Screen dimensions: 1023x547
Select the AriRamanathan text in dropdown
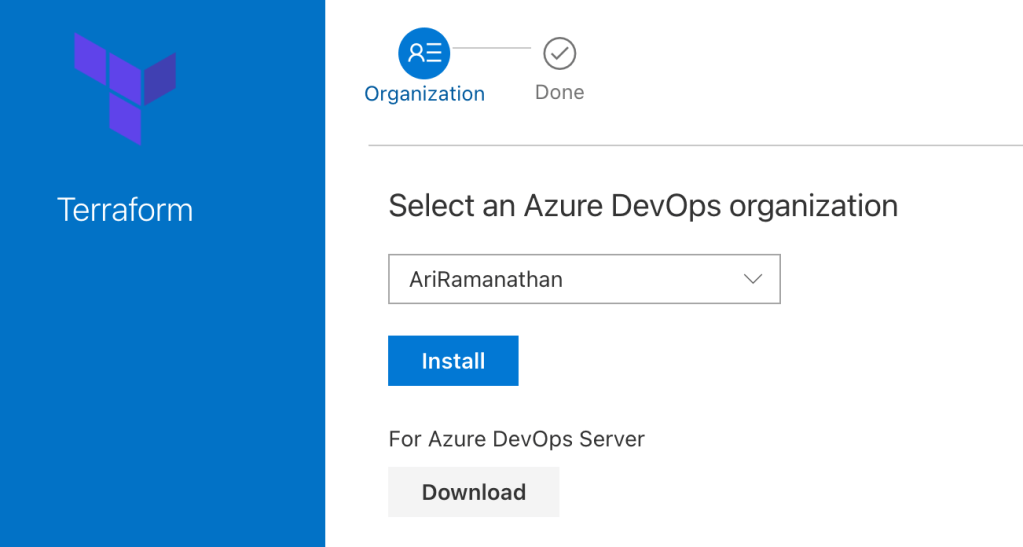(x=486, y=280)
